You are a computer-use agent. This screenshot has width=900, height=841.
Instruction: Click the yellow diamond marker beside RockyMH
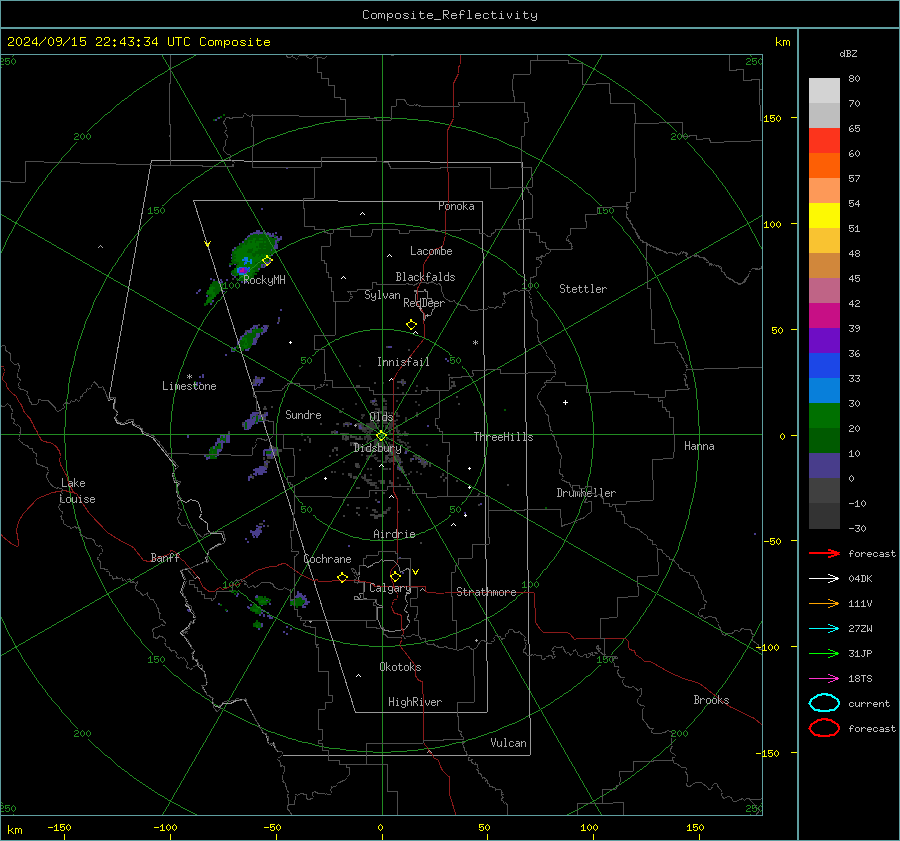[267, 261]
